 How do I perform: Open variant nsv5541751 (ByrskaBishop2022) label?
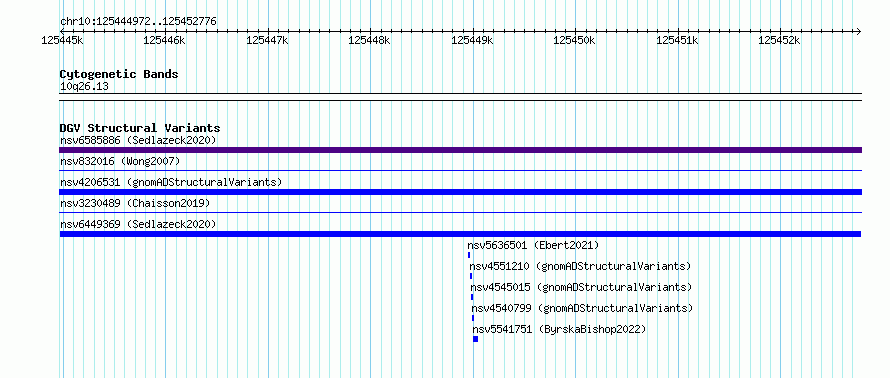point(560,330)
